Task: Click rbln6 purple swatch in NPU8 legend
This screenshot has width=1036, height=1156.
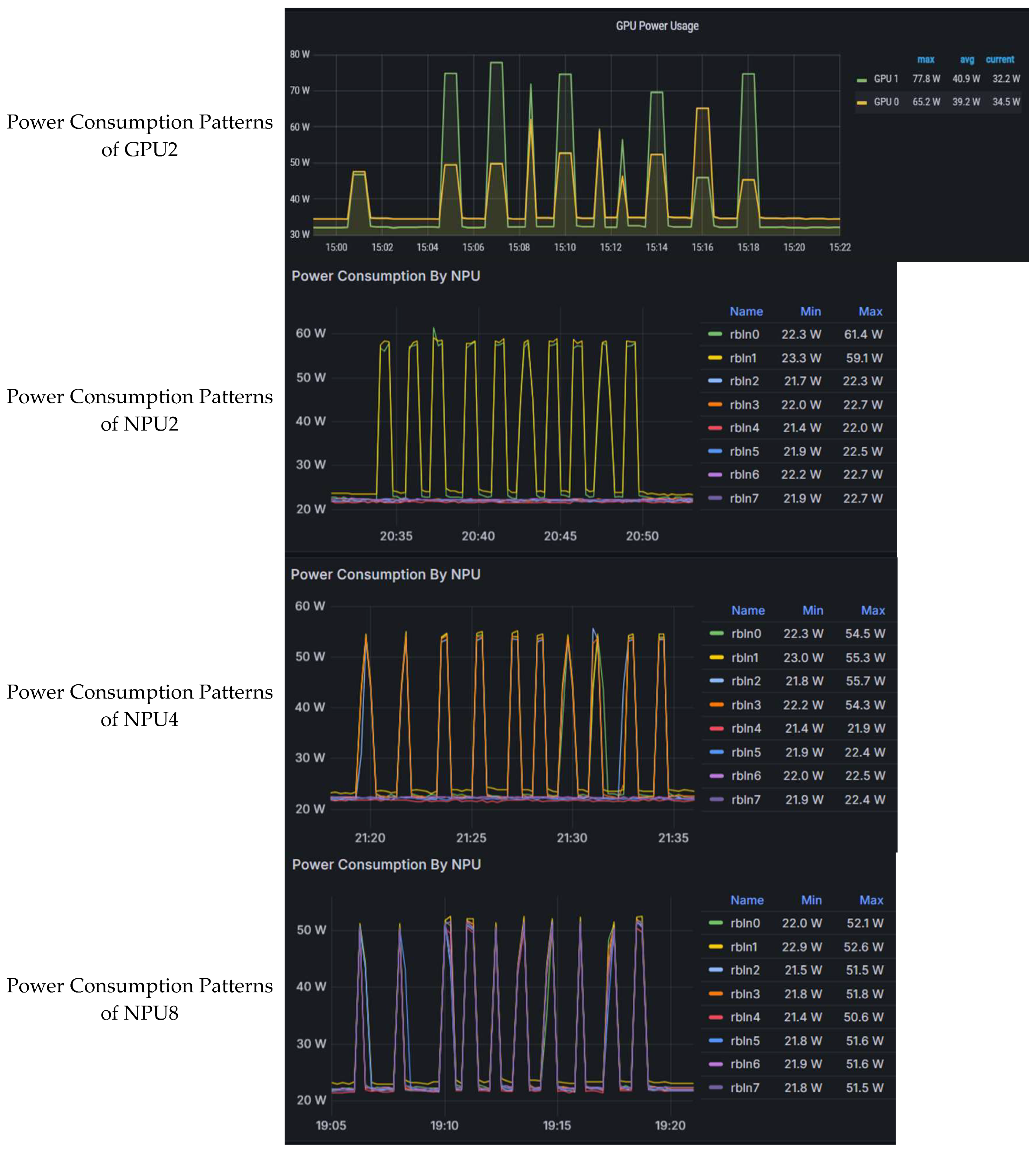Action: 715,1064
